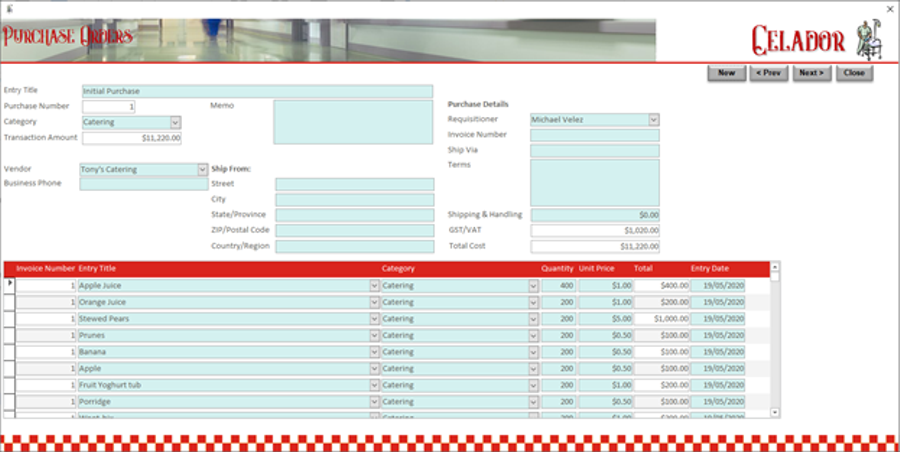Click the Celador logo image
The width and height of the screenshot is (900, 452).
(819, 40)
